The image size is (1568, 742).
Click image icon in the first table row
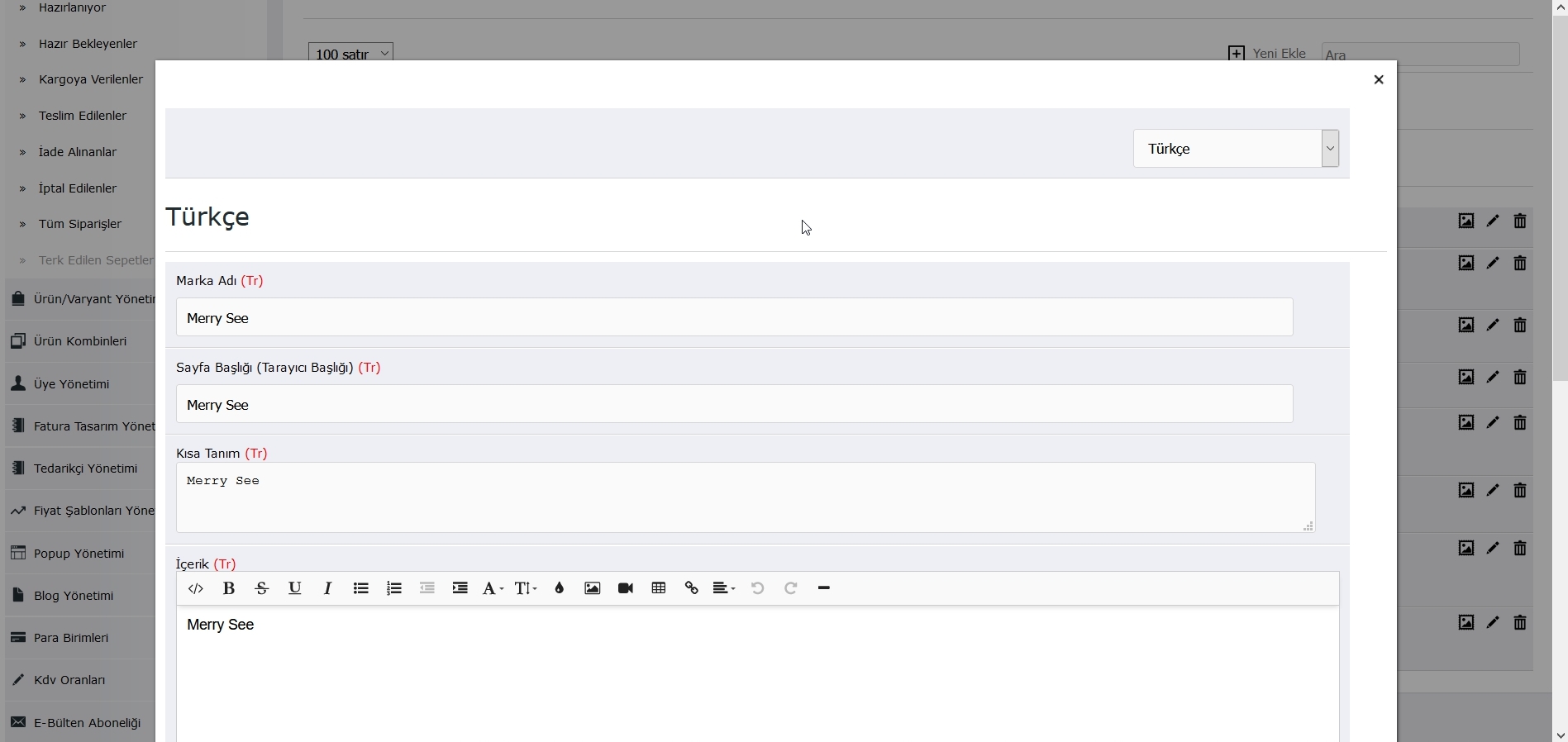[1466, 221]
